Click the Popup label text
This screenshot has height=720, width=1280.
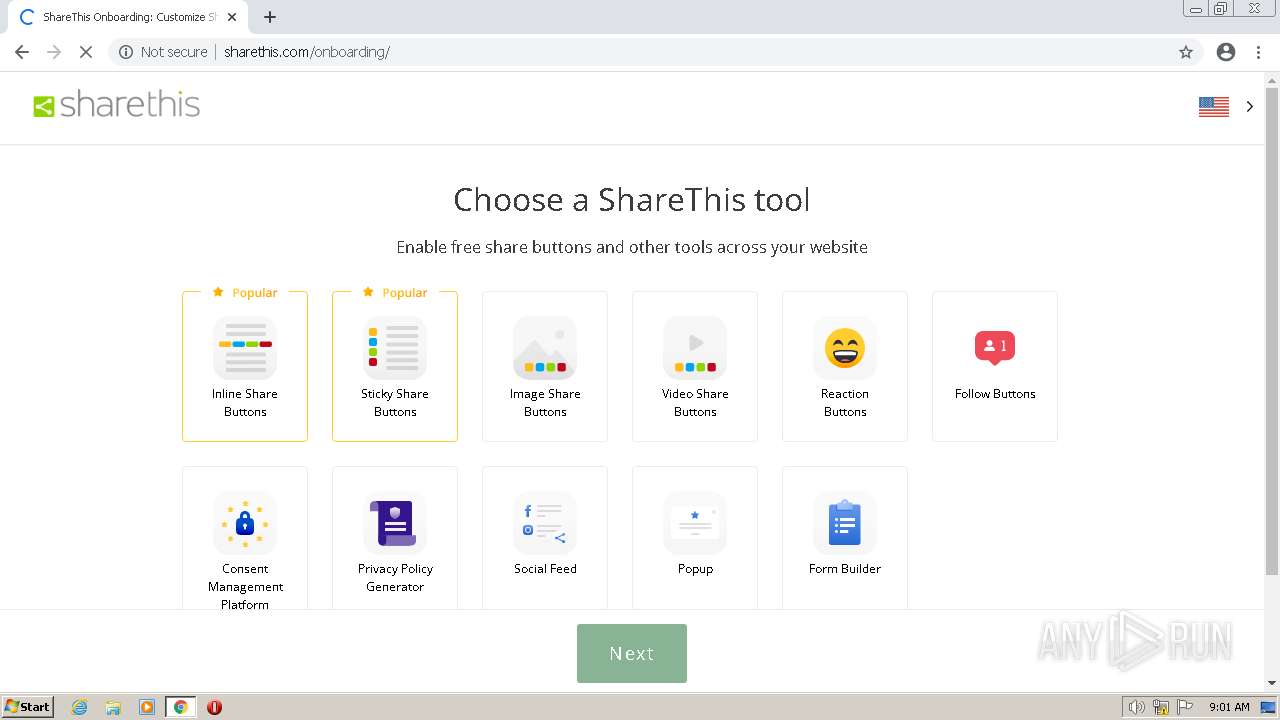695,569
